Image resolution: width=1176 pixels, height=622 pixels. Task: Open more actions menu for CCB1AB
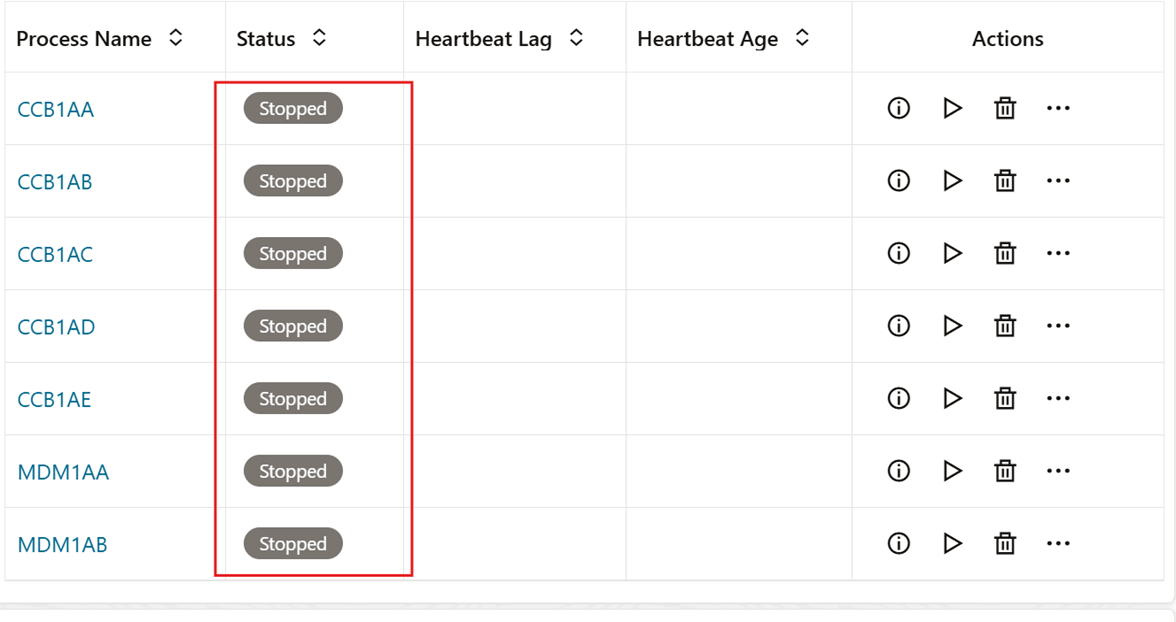coord(1058,181)
